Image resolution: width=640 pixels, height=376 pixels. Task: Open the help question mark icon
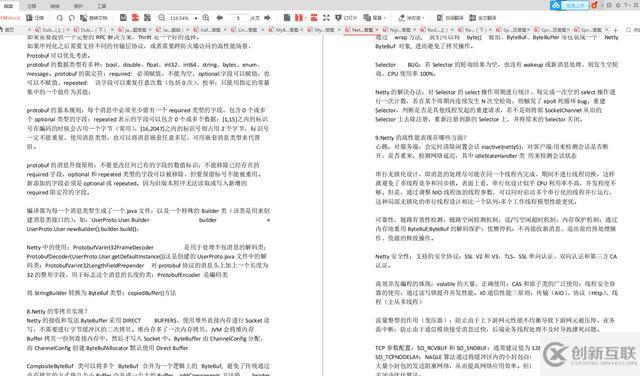[627, 5]
